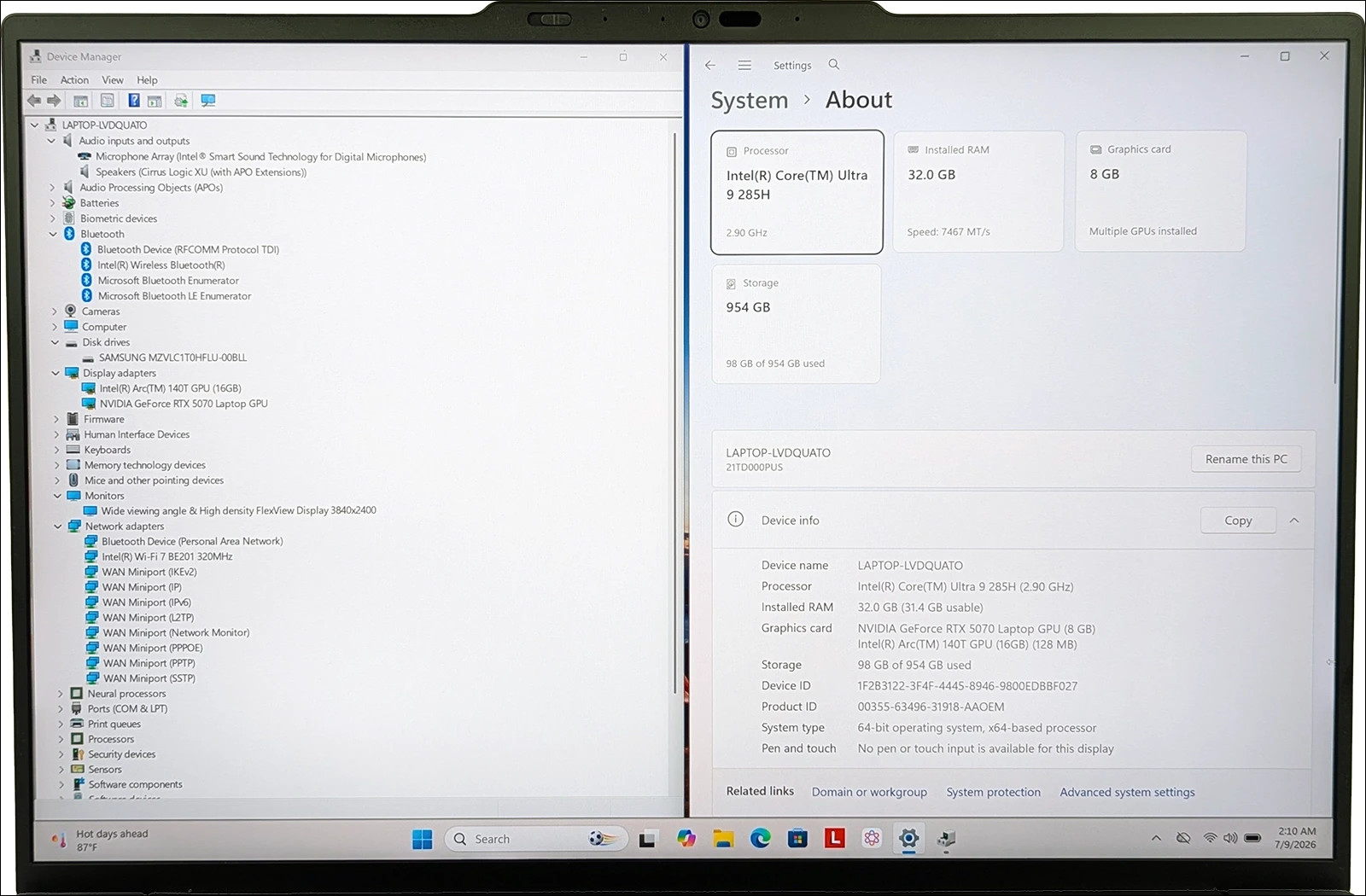This screenshot has width=1366, height=896.
Task: Click the Copy button in Device info
Action: (1238, 521)
